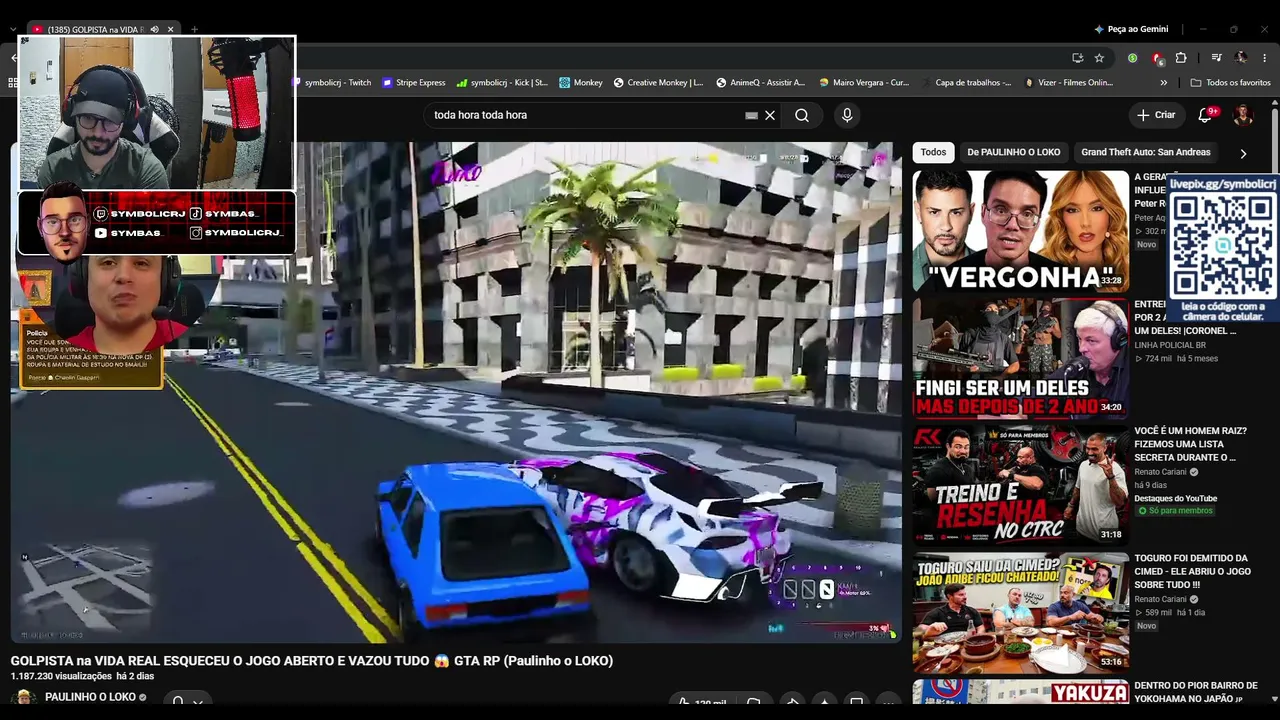Close the GOLPISTA na VIDA browser tab
Image resolution: width=1280 pixels, height=720 pixels.
coord(171,29)
